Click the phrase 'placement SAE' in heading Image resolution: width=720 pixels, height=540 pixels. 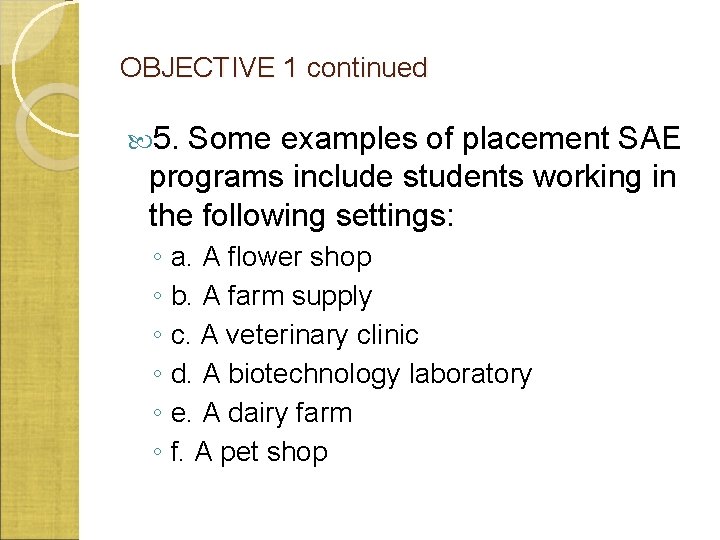pyautogui.click(x=571, y=138)
